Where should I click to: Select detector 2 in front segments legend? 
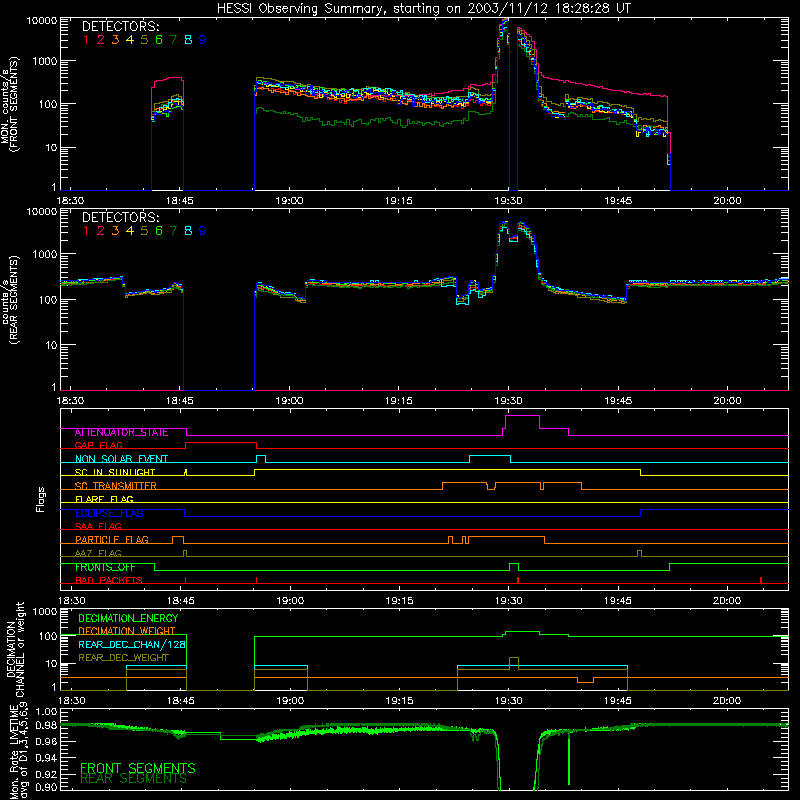[x=101, y=40]
